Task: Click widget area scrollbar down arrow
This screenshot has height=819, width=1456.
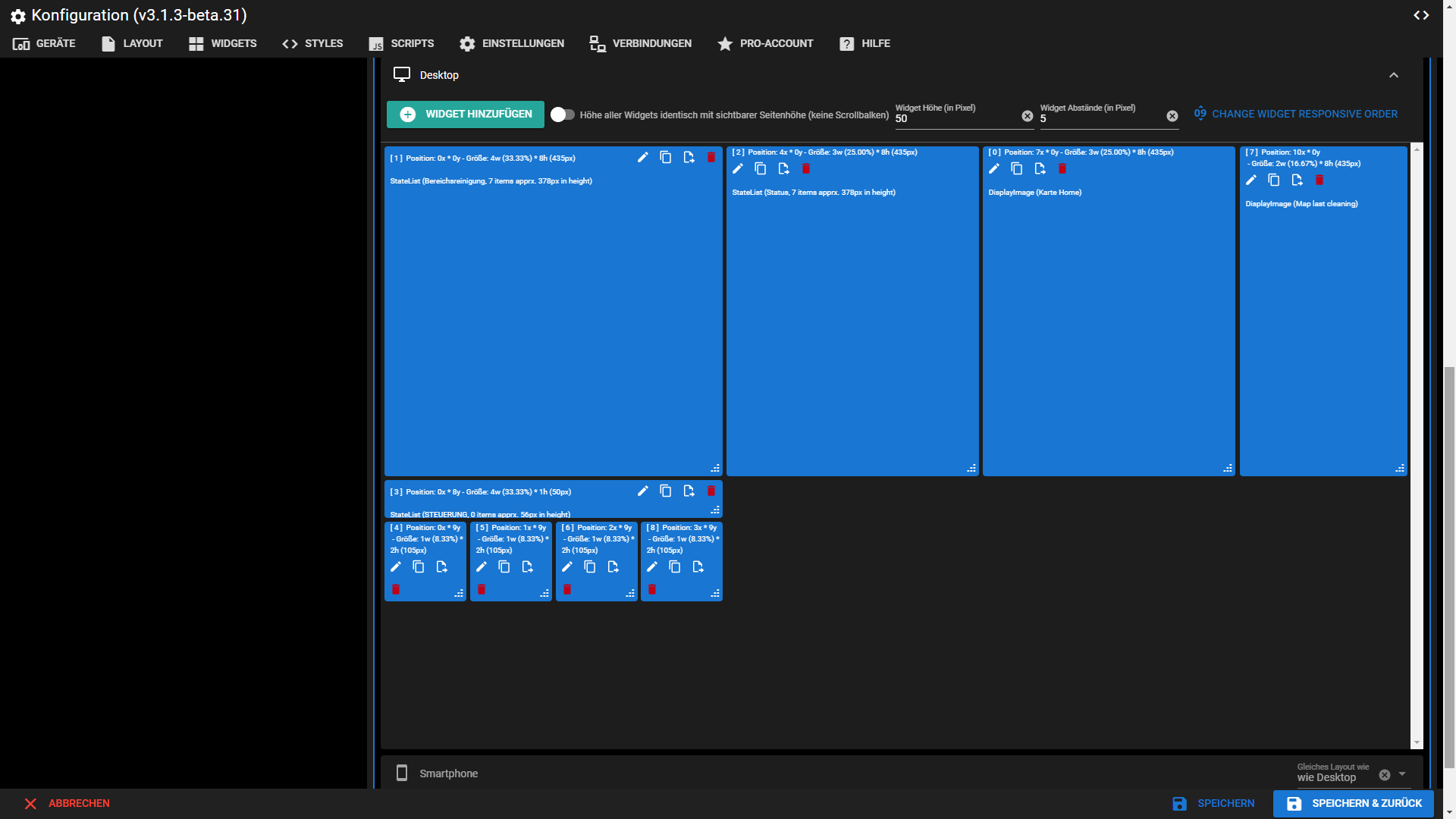Action: tap(1417, 743)
